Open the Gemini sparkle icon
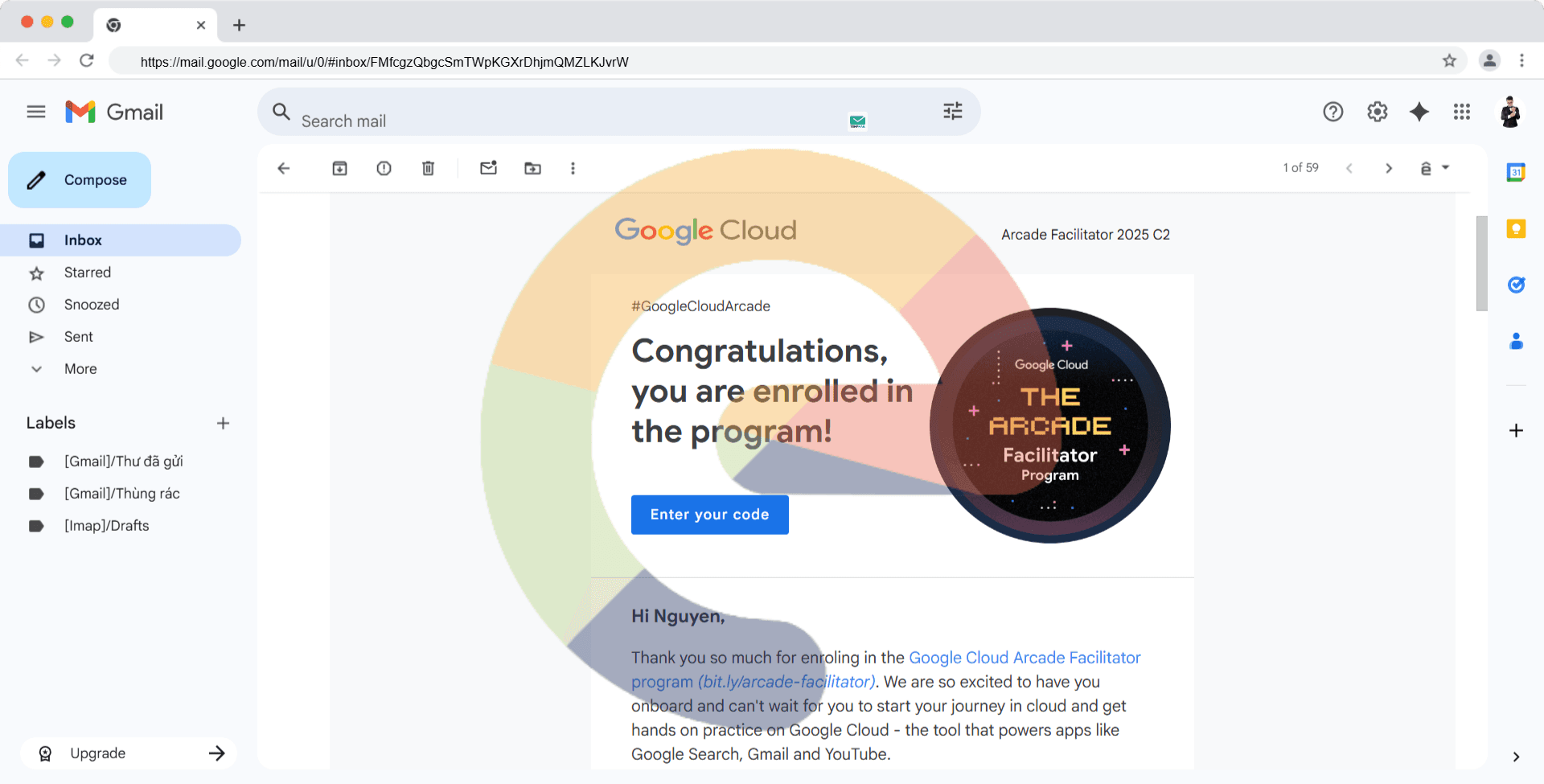This screenshot has width=1544, height=784. [1419, 112]
